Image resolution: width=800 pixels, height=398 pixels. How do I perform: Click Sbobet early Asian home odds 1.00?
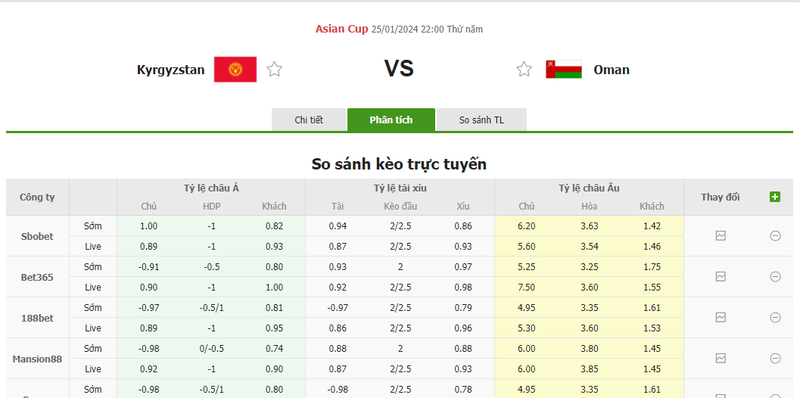[x=148, y=226]
